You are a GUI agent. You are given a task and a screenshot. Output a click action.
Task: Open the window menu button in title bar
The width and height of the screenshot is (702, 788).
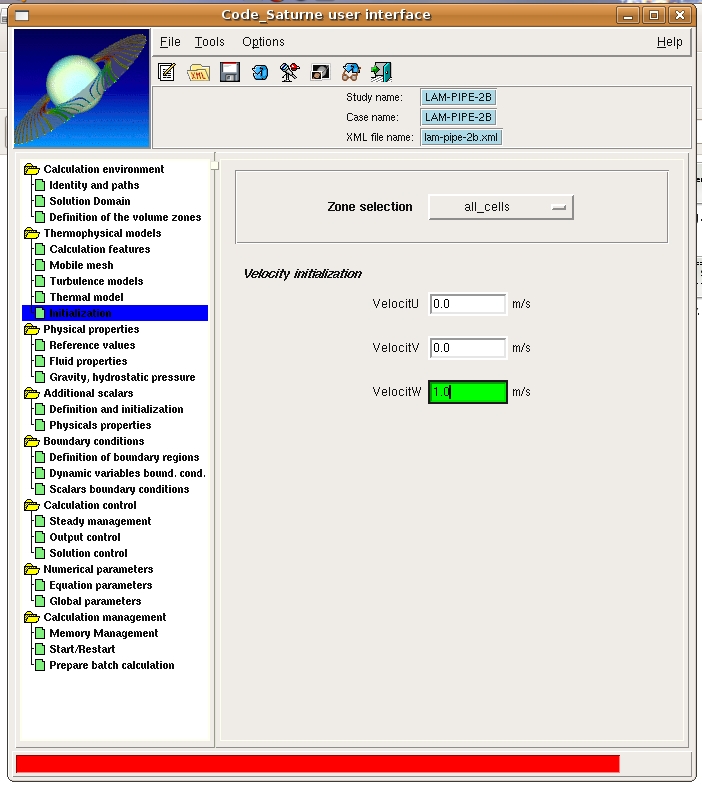click(22, 16)
